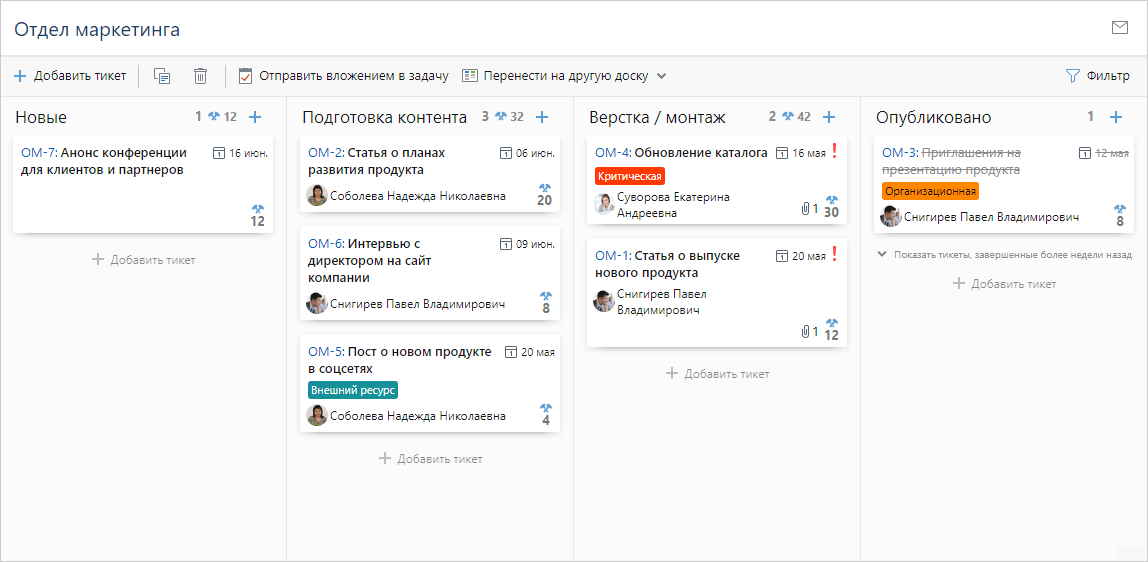
Task: Open ticket link ОМ-2
Action: [325, 153]
